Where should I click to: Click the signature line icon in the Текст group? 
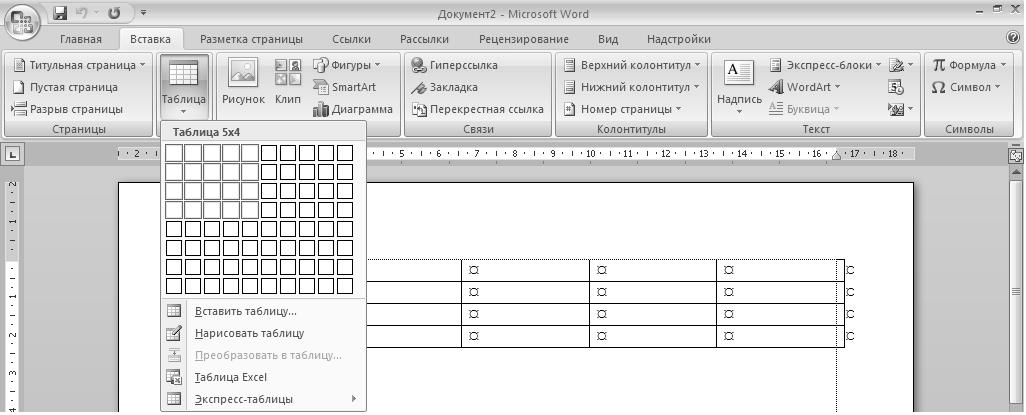pos(901,65)
